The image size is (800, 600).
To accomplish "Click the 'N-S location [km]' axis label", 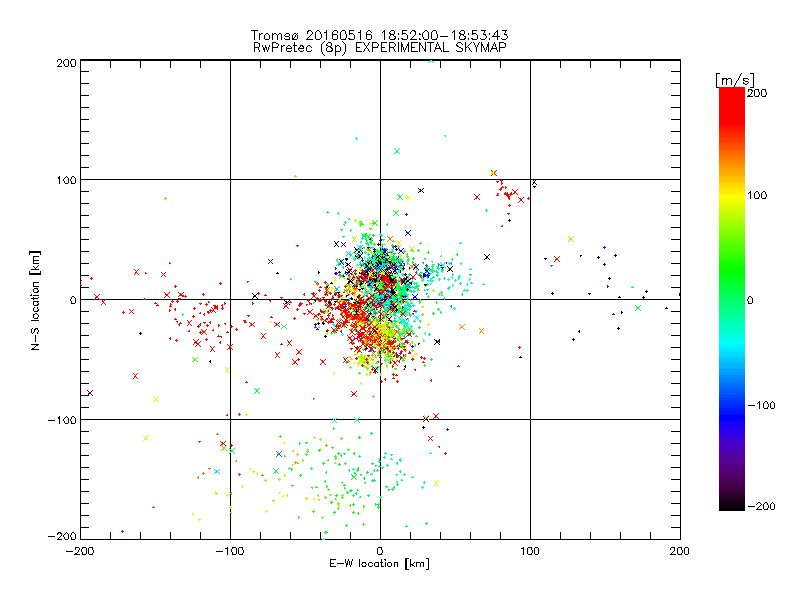I will tap(35, 301).
